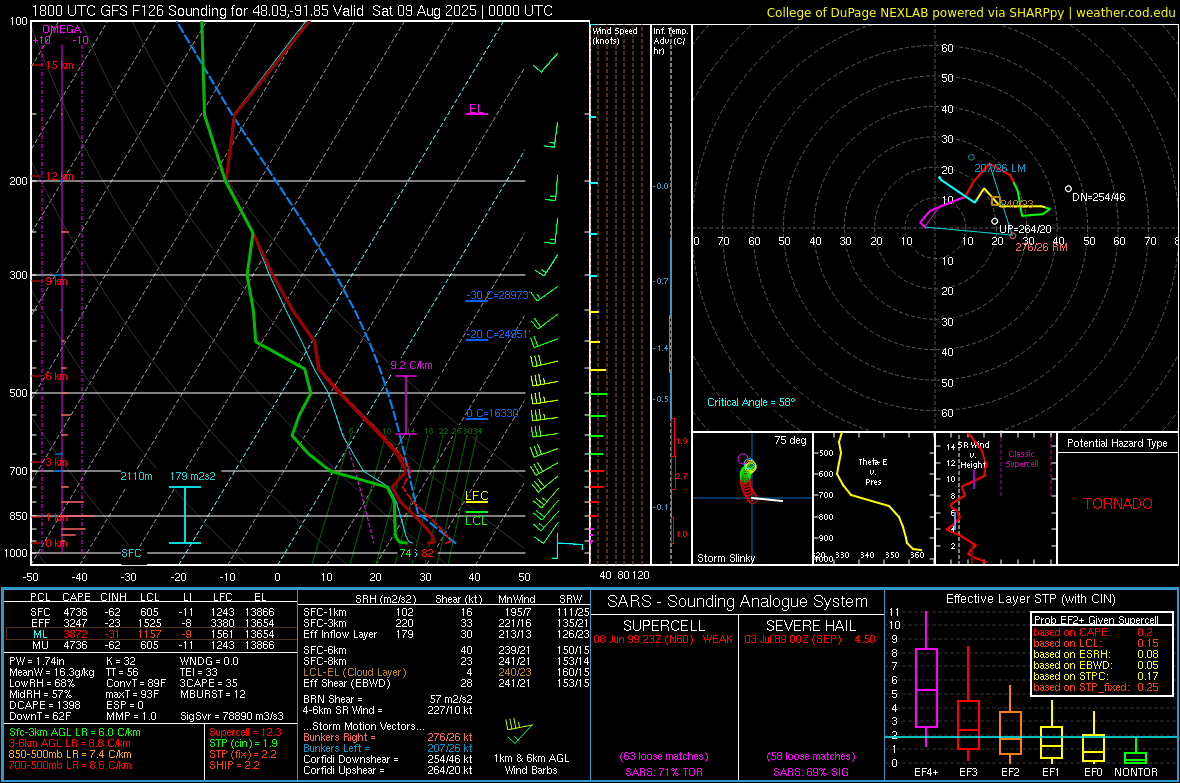Click the cyan "179 m2s2" label on the skew-T

193,476
